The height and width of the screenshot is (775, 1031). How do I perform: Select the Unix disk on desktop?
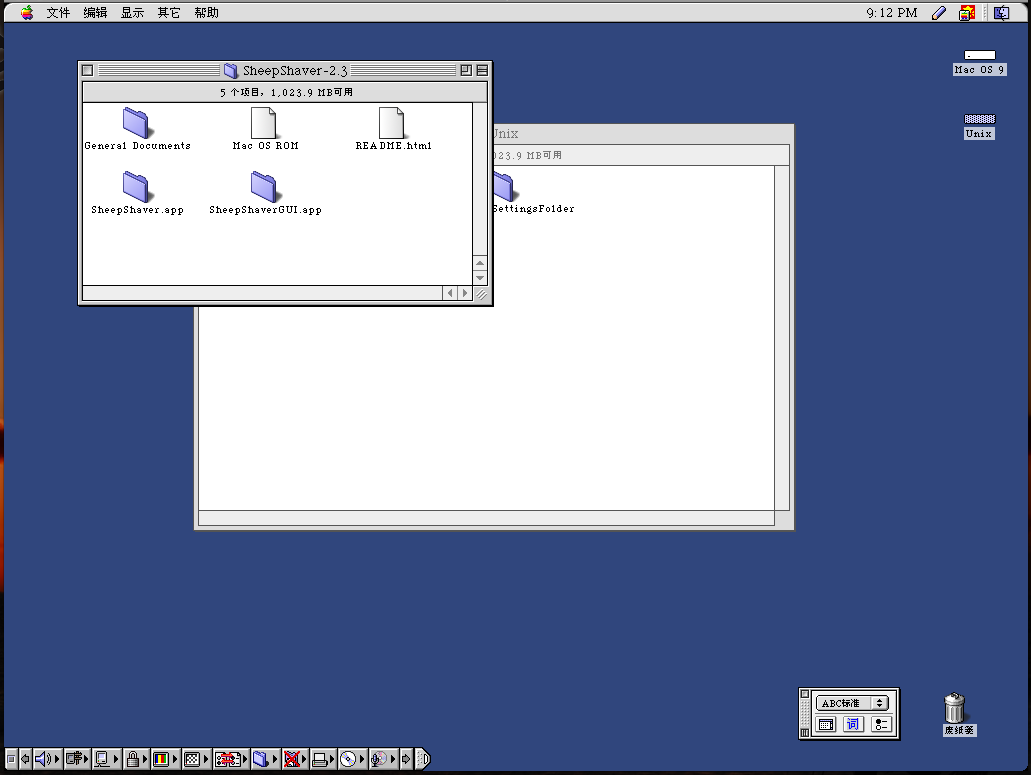pyautogui.click(x=979, y=127)
